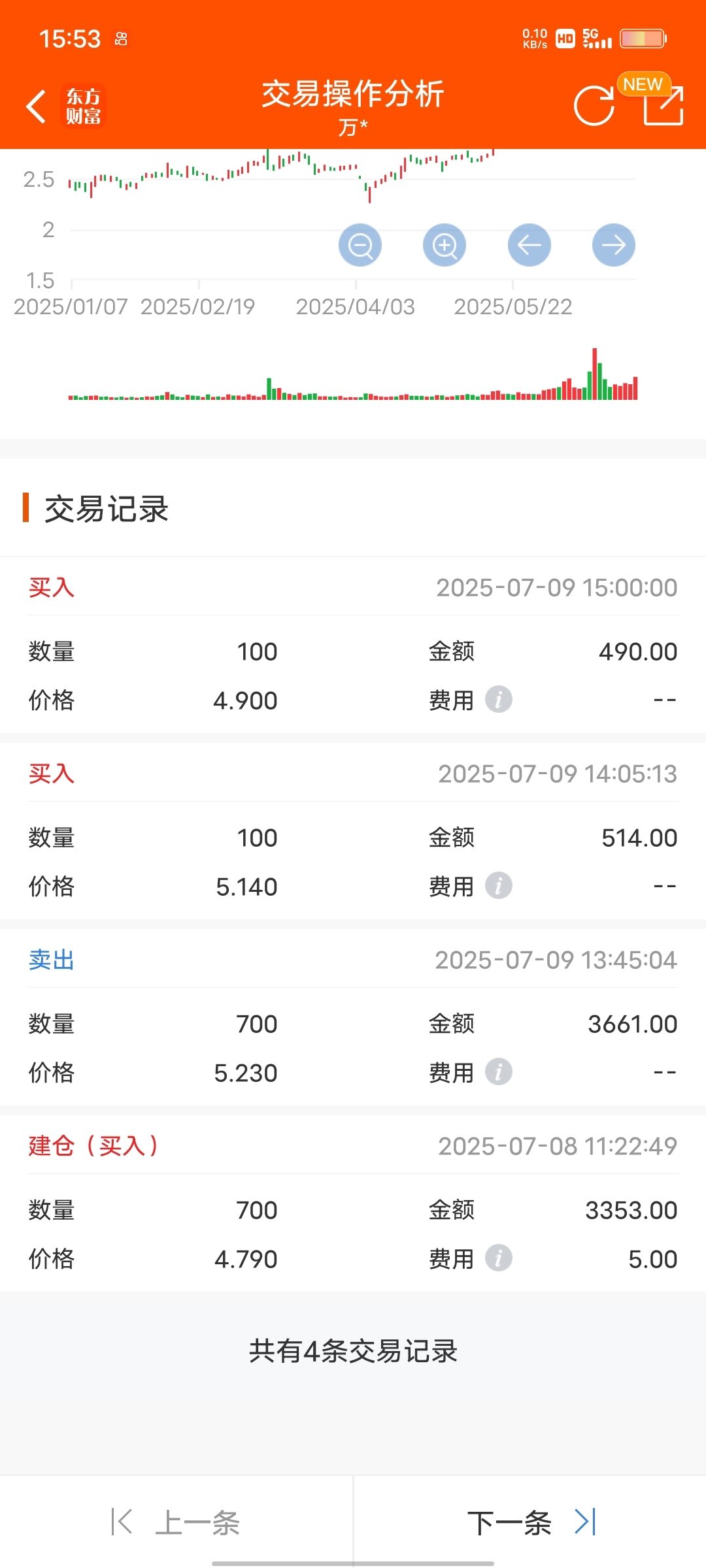Select the 买入 record at 15:00:00
This screenshot has height=1568, width=706.
(x=353, y=645)
